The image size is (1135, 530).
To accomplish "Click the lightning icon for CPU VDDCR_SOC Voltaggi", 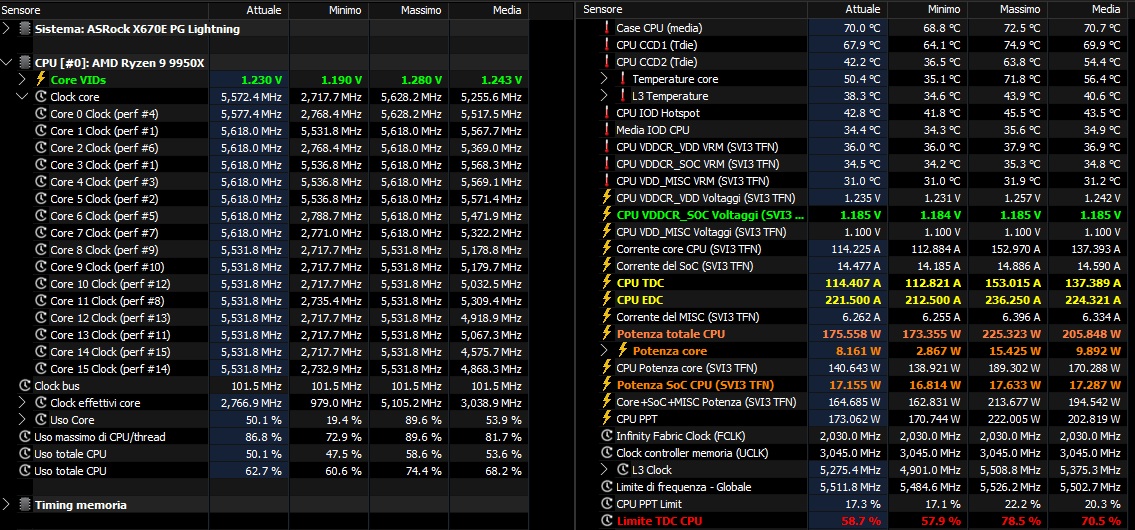I will coord(607,215).
